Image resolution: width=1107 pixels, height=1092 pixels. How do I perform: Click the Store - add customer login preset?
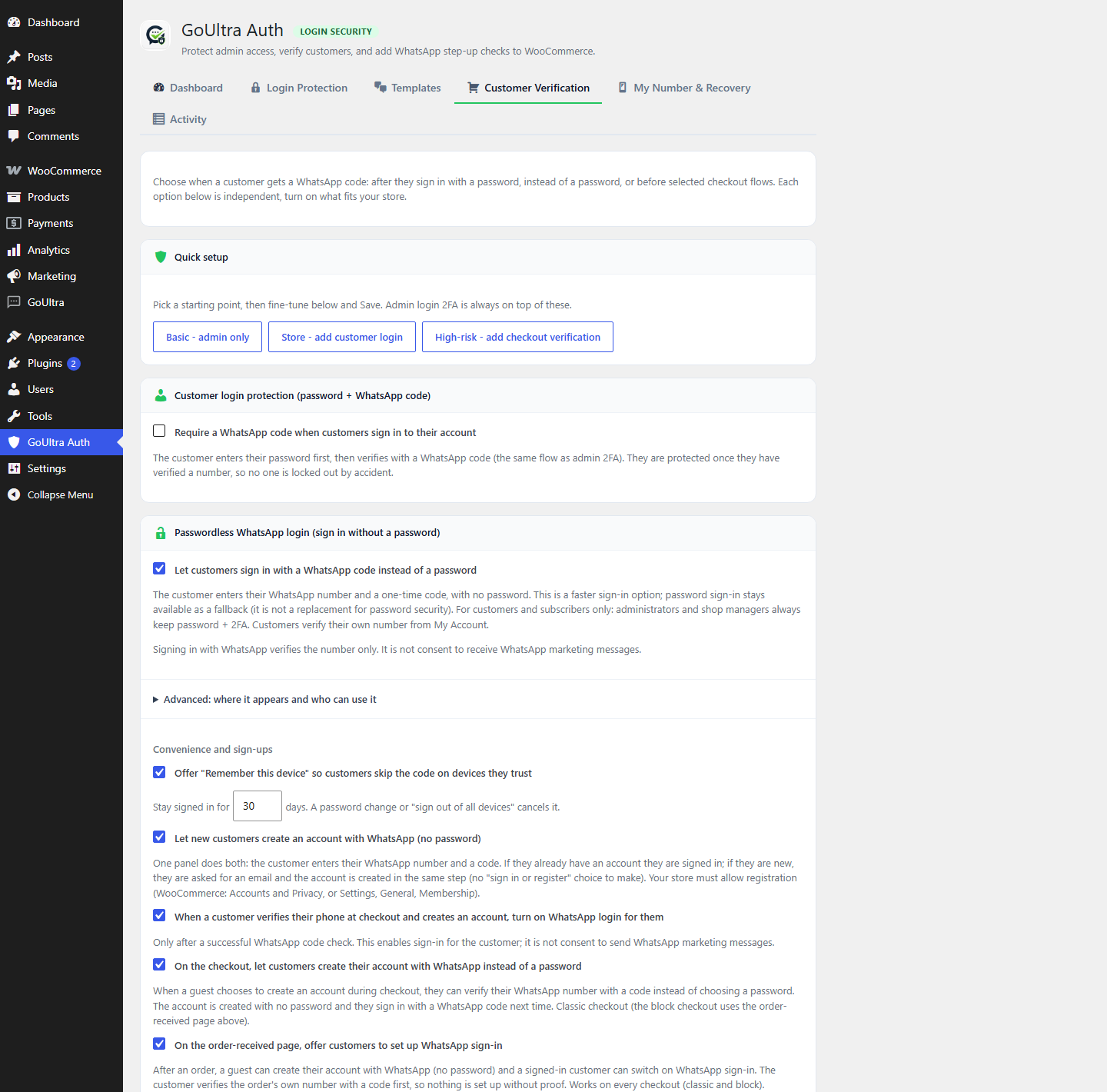[x=342, y=337]
